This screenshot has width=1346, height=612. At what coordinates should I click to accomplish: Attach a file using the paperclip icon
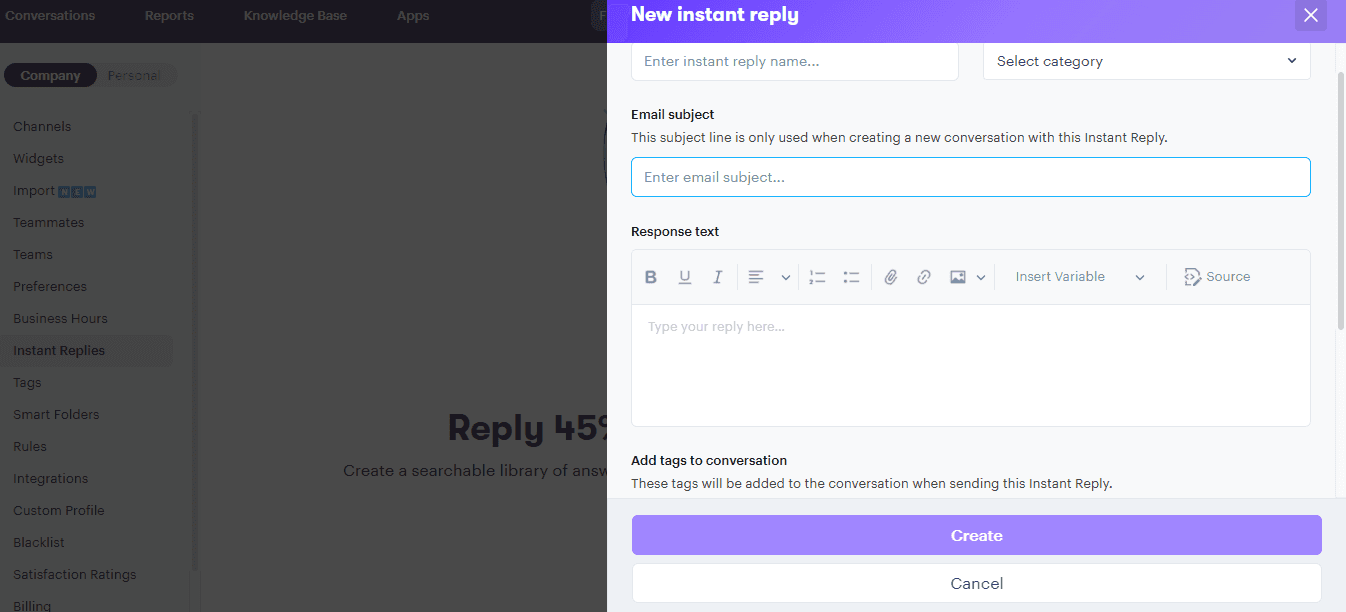coord(891,277)
